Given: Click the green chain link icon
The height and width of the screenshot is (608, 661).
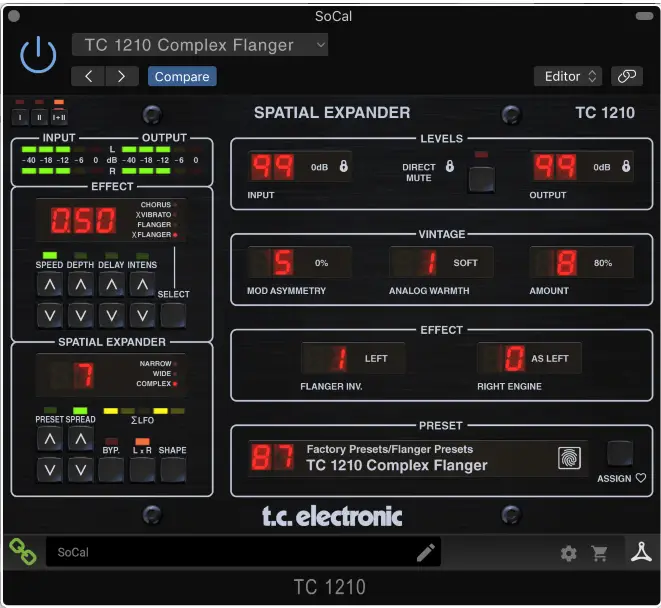Looking at the screenshot, I should coord(23,552).
